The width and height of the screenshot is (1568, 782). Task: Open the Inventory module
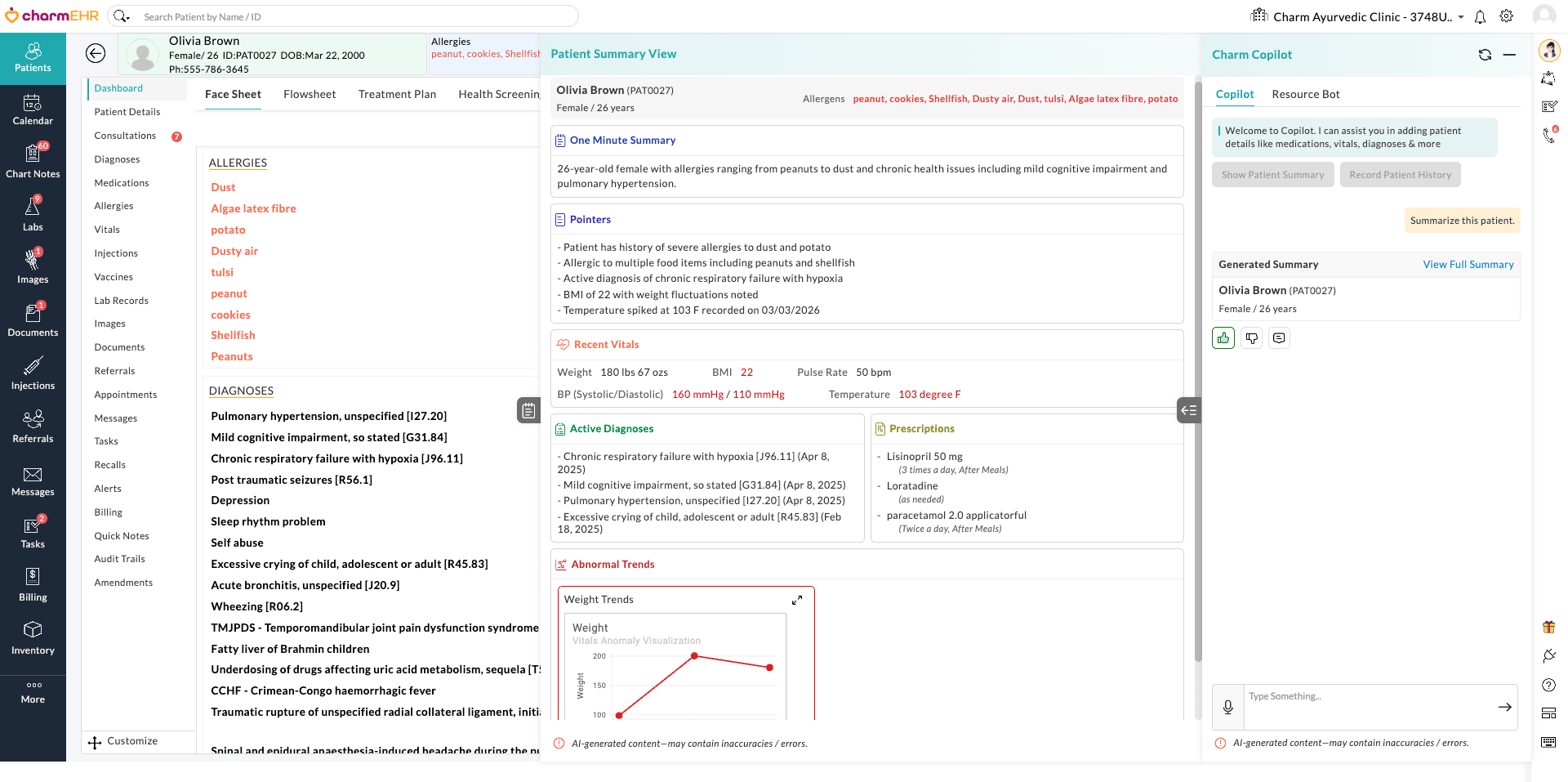click(33, 640)
